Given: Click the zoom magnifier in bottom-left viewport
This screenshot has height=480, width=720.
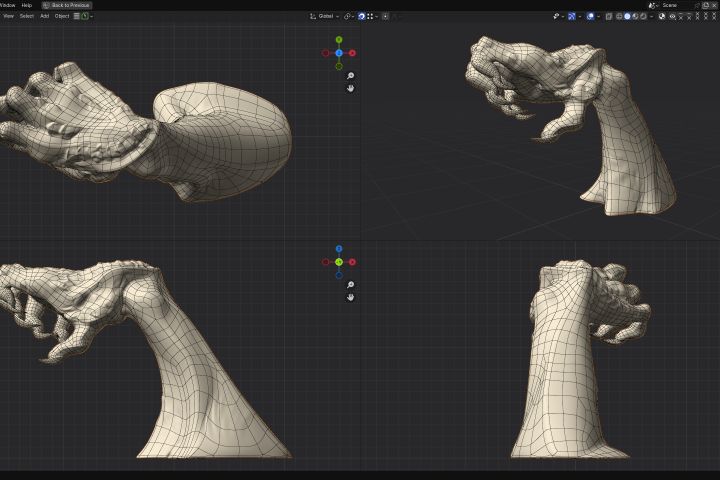Looking at the screenshot, I should coord(350,285).
